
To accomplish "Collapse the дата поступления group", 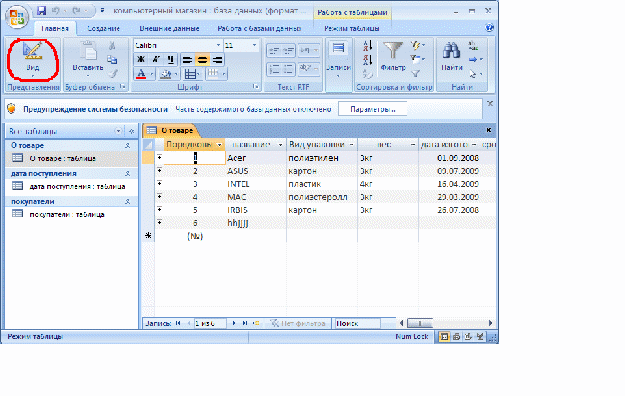I will coord(128,173).
